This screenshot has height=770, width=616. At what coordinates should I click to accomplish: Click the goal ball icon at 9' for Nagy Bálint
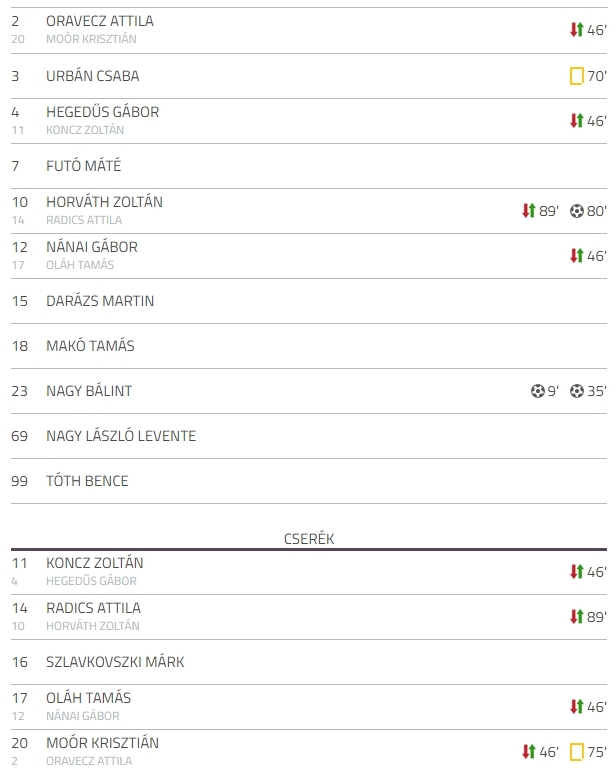click(x=538, y=391)
